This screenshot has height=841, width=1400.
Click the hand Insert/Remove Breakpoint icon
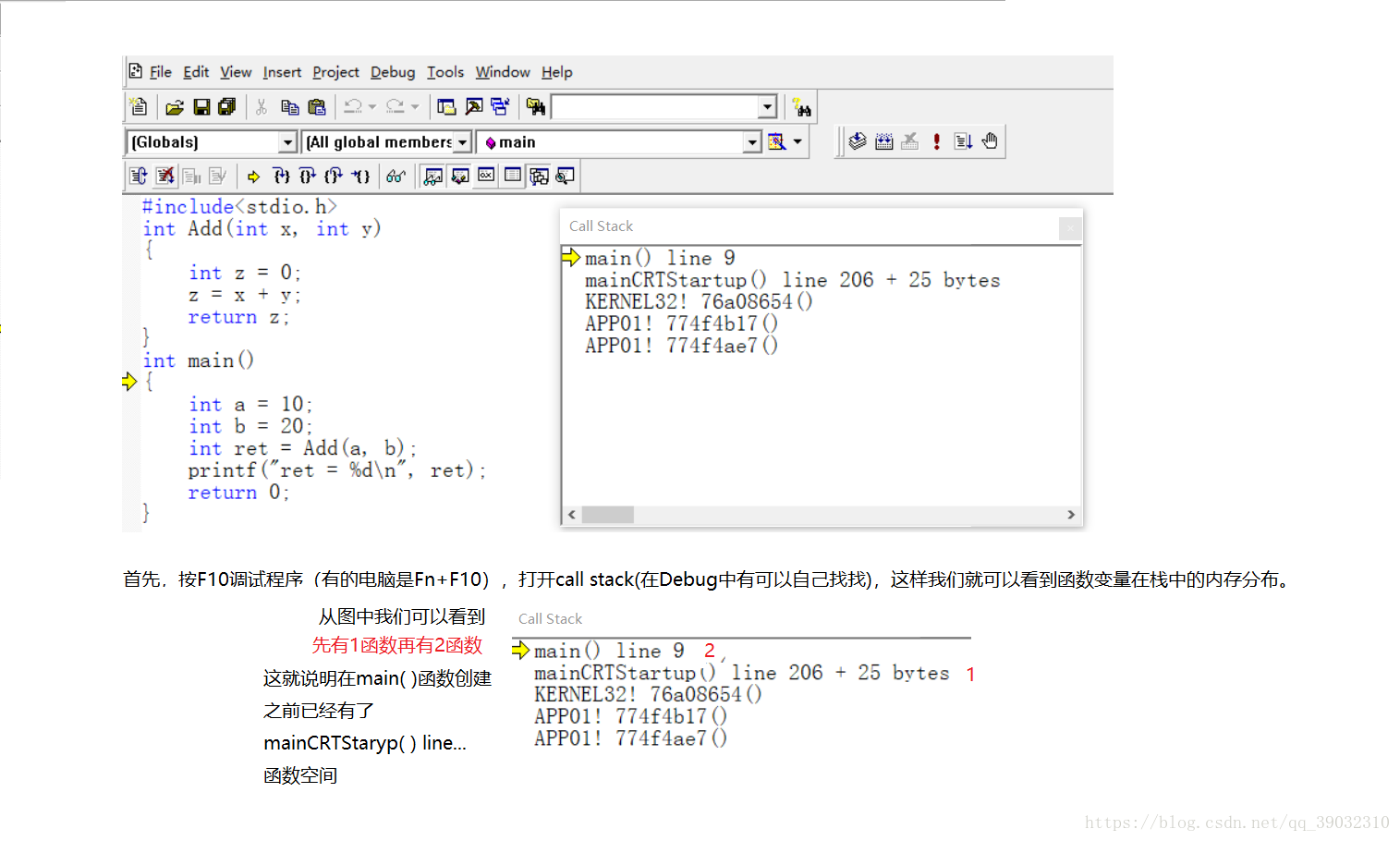pyautogui.click(x=990, y=141)
